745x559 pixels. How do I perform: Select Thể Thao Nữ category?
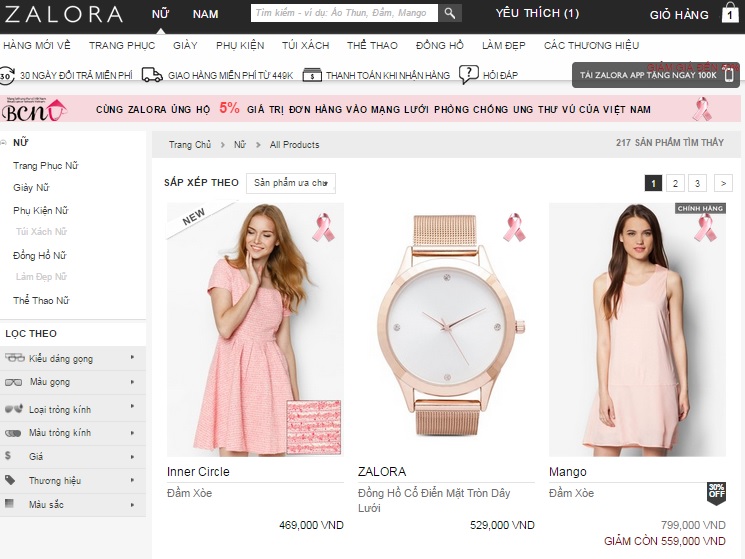[41, 301]
